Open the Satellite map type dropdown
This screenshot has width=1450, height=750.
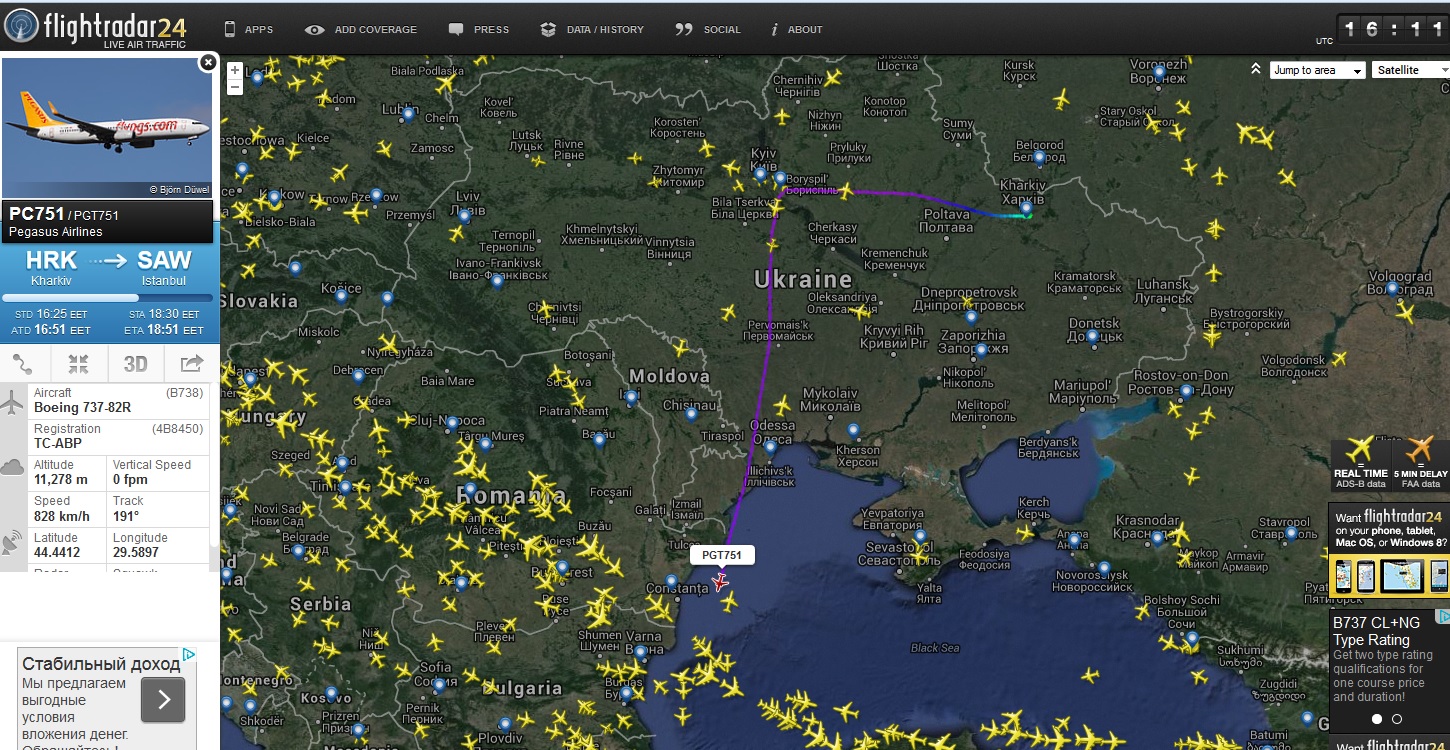click(x=1410, y=70)
